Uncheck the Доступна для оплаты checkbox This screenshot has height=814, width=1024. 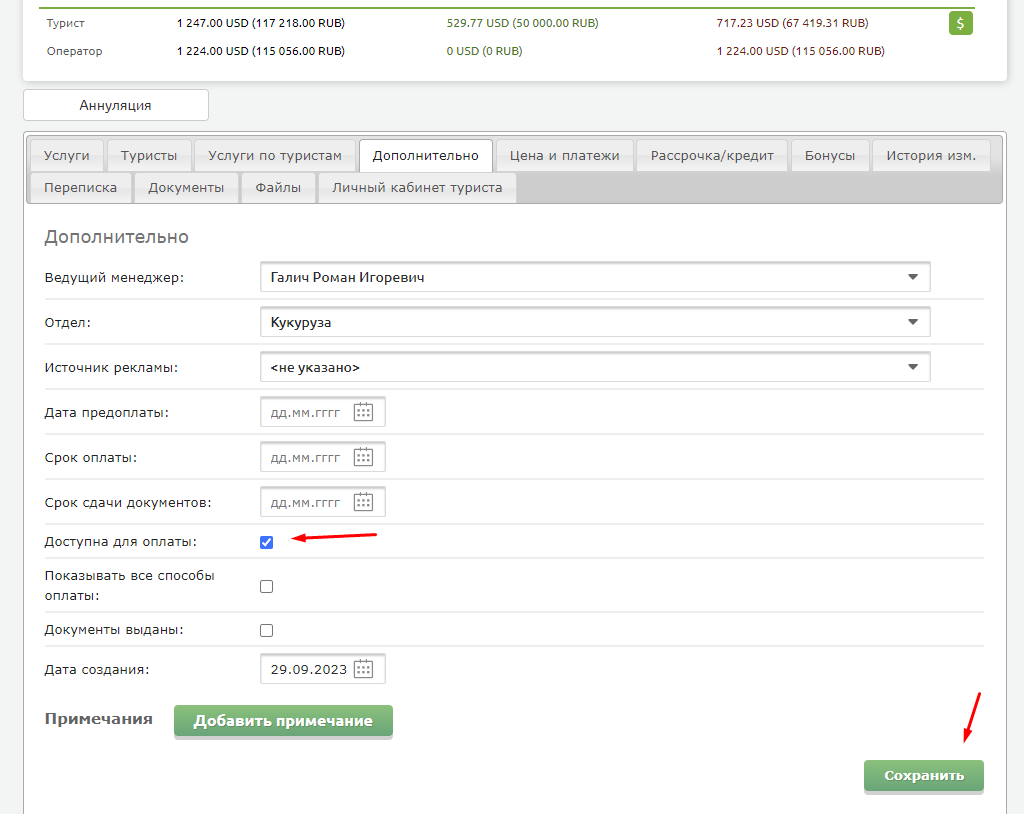(x=266, y=542)
